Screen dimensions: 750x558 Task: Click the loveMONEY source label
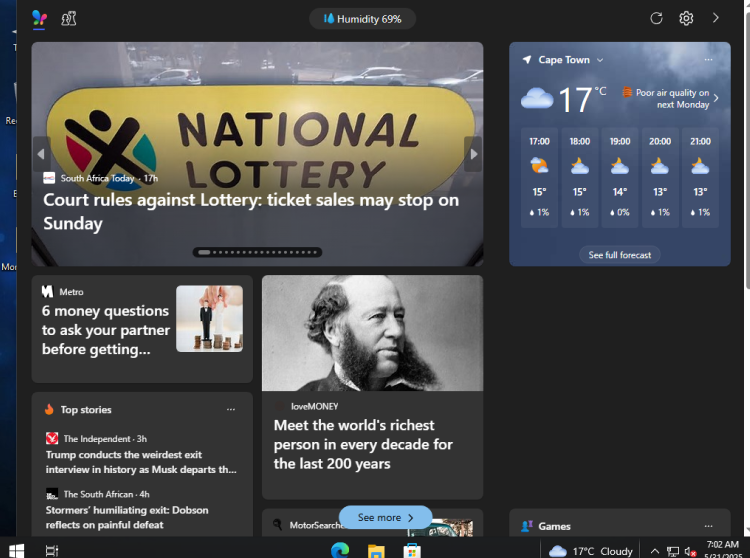click(x=314, y=406)
